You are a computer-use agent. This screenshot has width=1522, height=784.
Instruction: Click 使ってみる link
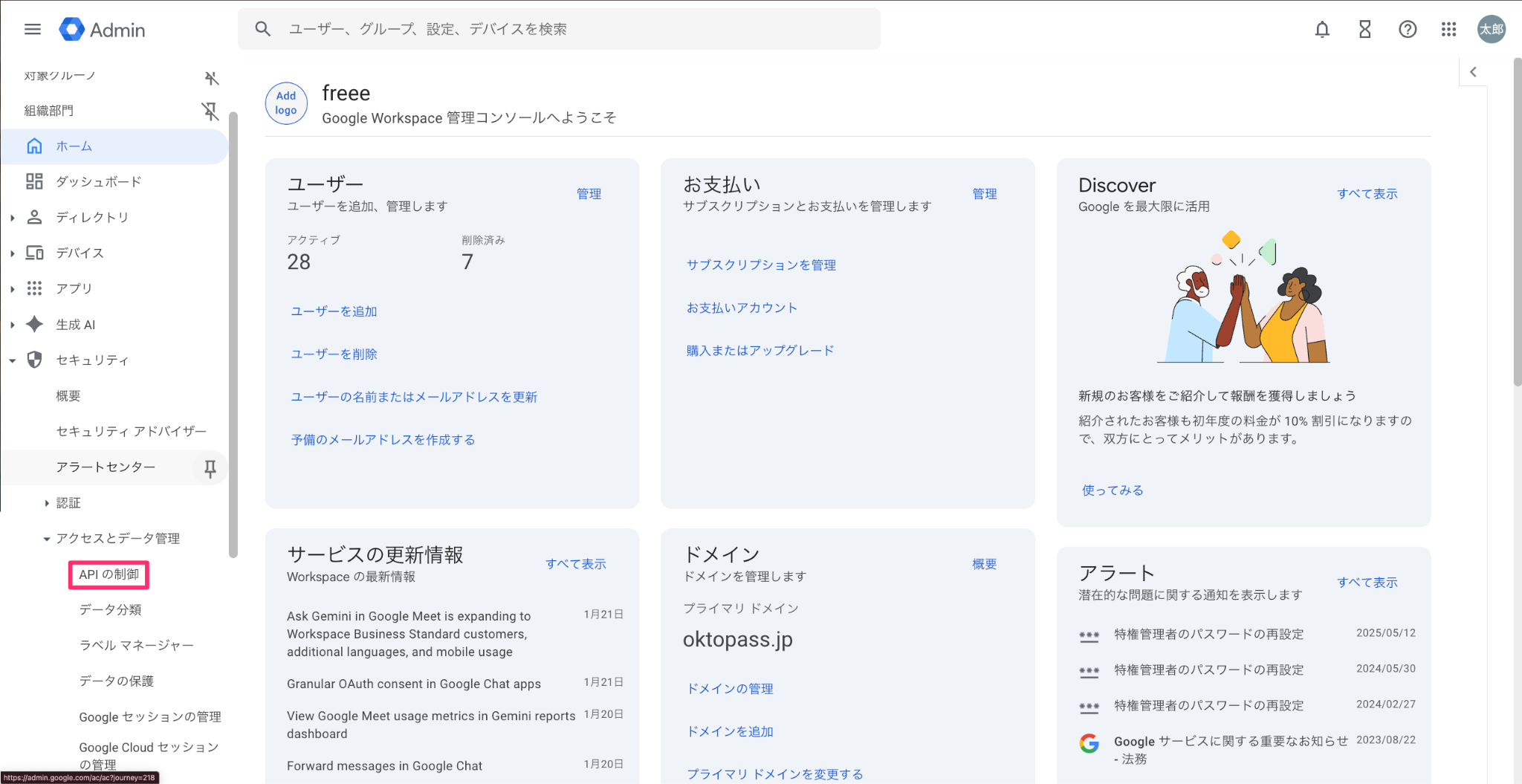1113,490
